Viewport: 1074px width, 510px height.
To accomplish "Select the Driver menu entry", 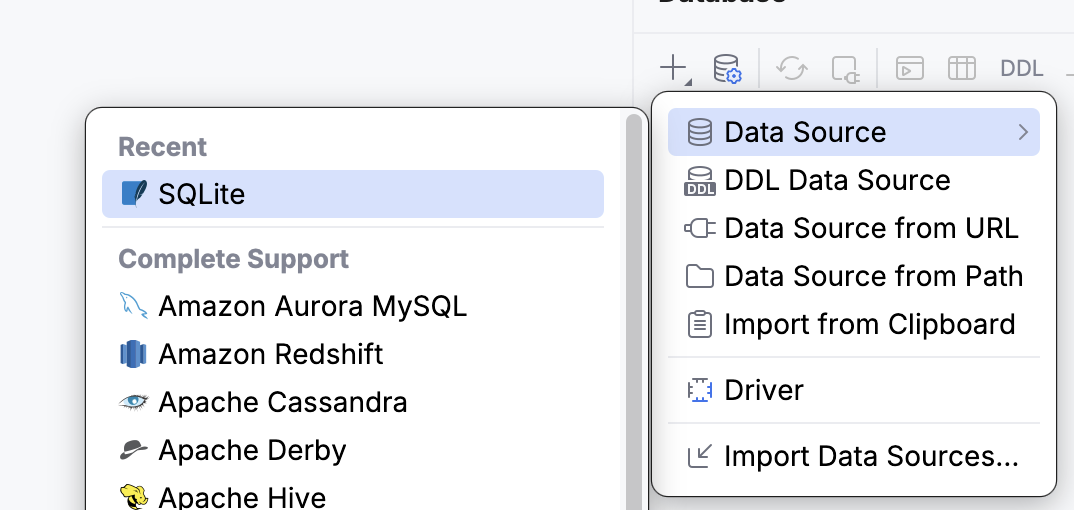I will click(853, 390).
